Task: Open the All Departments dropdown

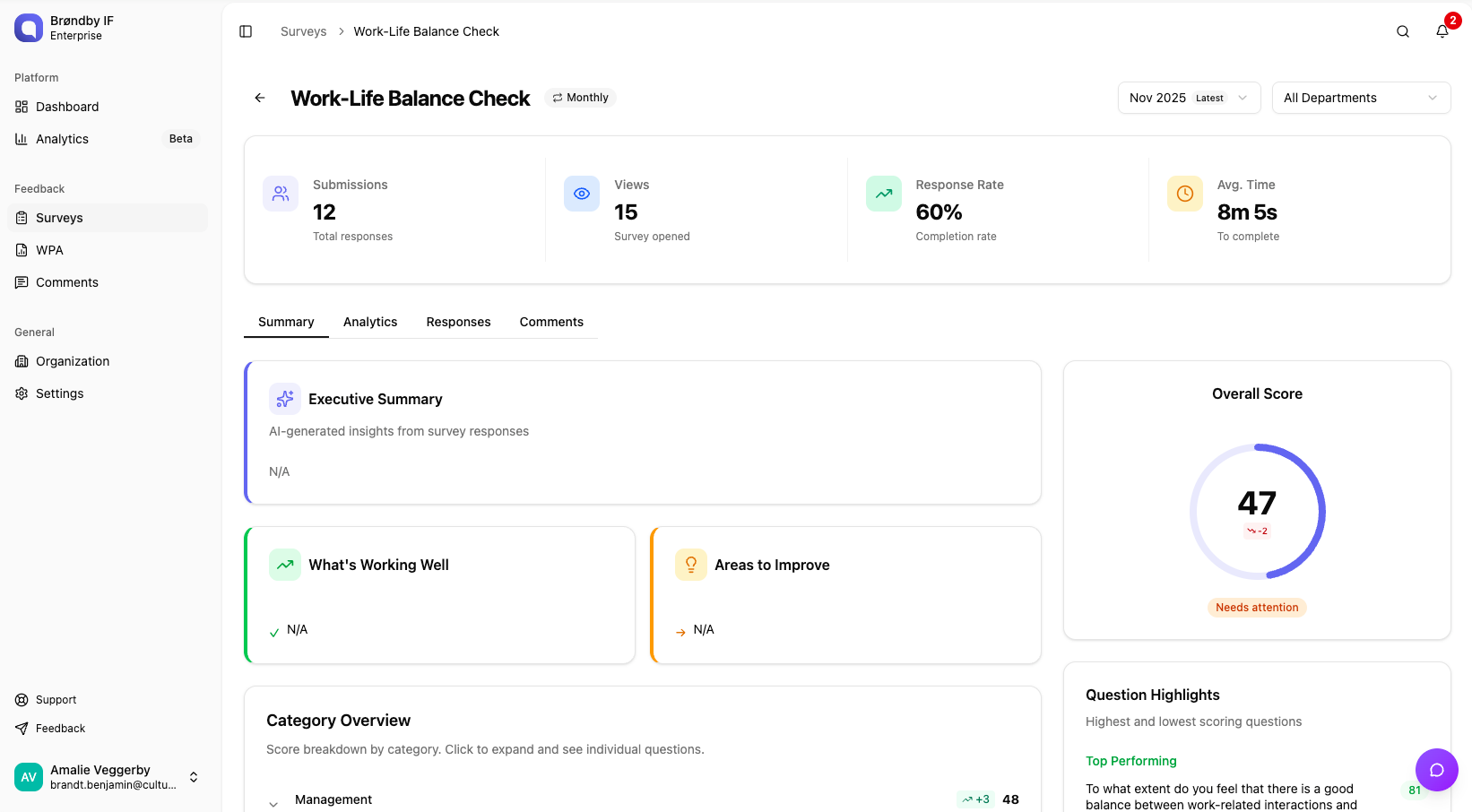Action: 1360,98
